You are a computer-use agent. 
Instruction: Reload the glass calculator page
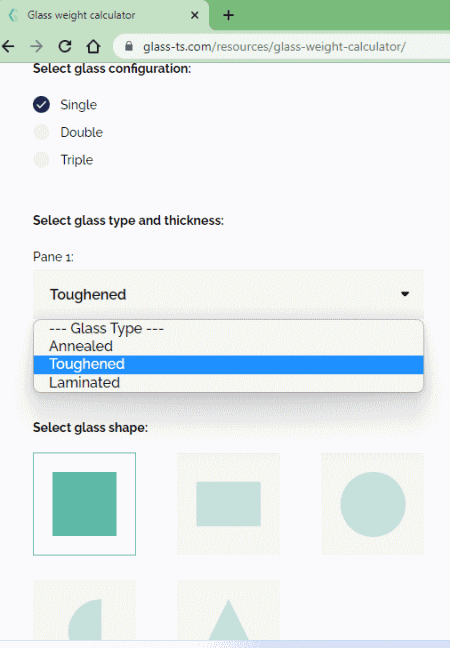pyautogui.click(x=65, y=46)
